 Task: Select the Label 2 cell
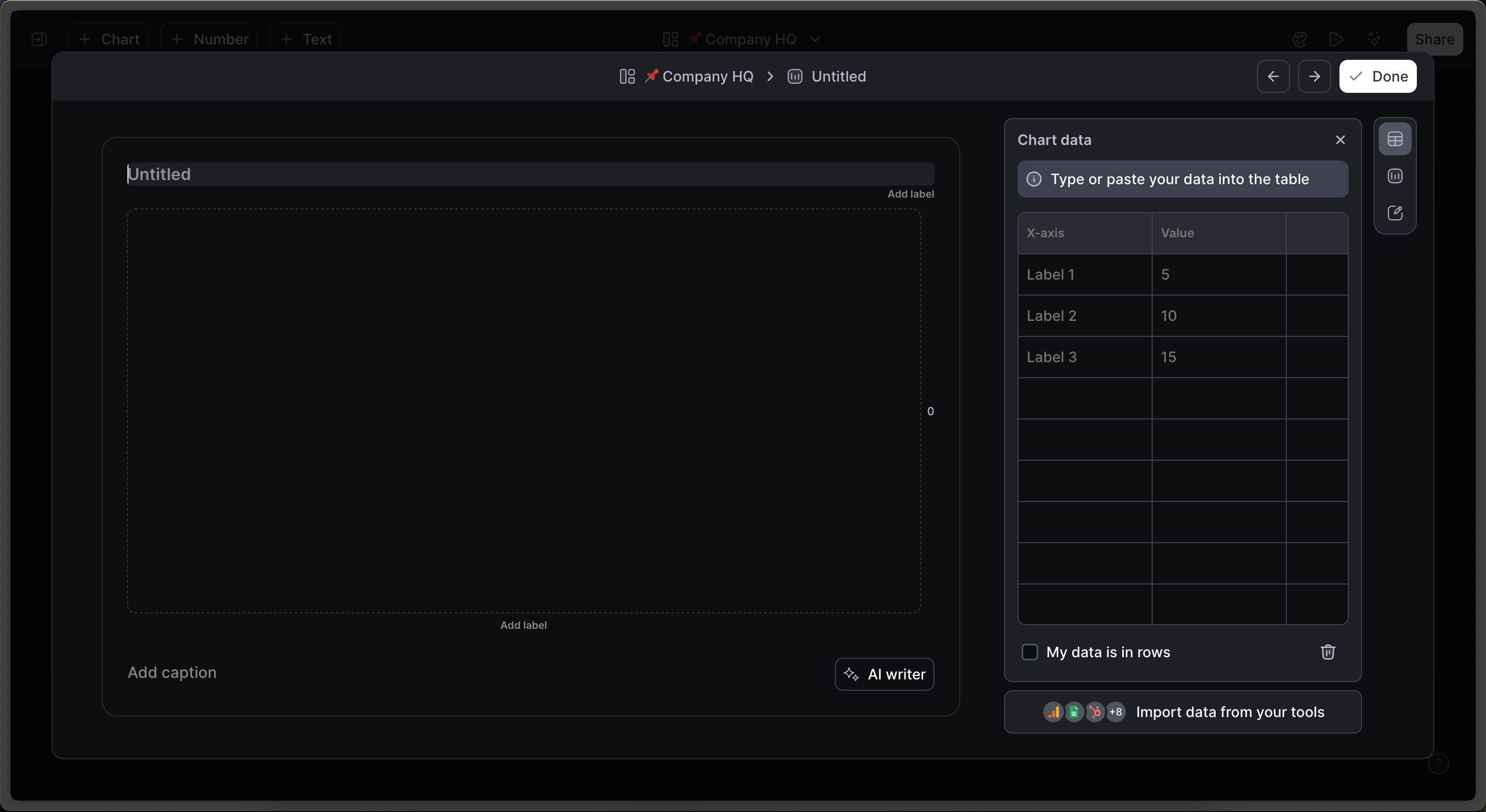pos(1084,315)
